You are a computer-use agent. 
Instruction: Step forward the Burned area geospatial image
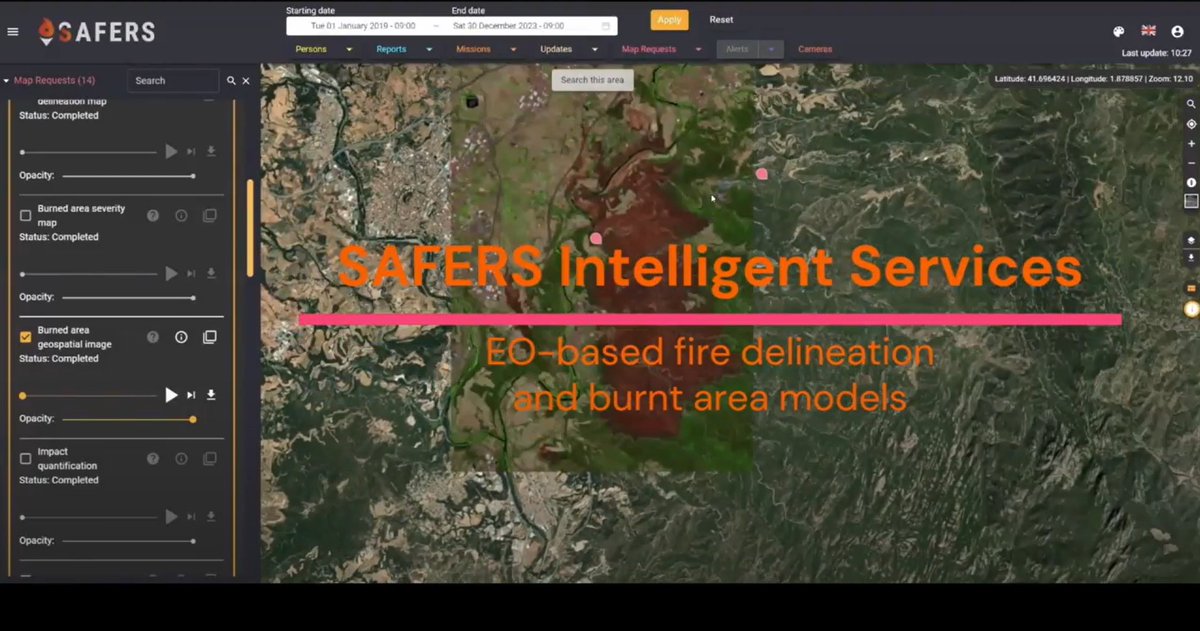[x=191, y=395]
